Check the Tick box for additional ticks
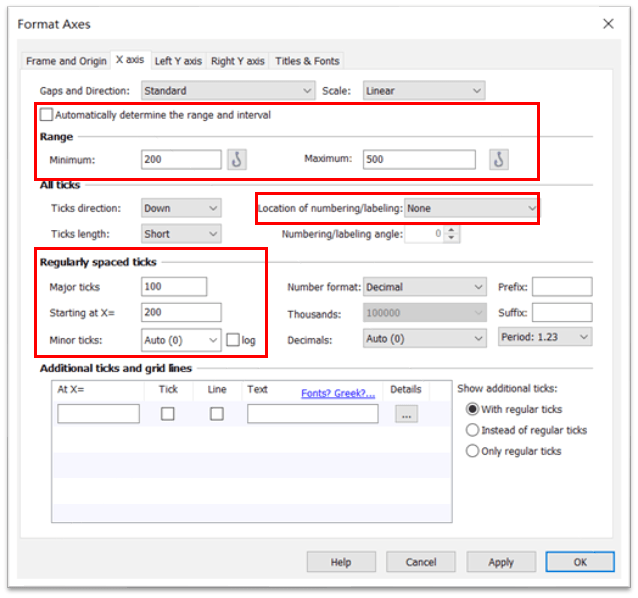Image resolution: width=638 pixels, height=598 pixels. pos(168,414)
